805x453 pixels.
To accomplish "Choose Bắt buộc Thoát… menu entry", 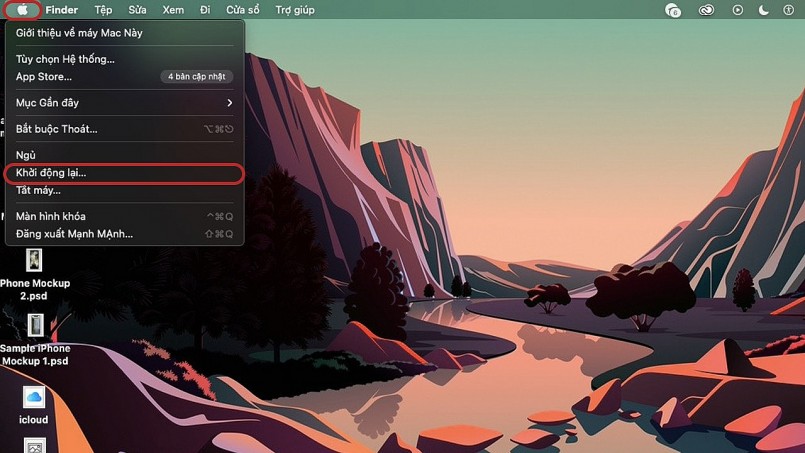I will 56,129.
